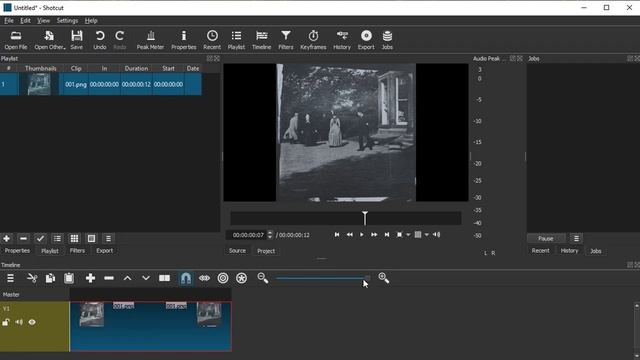Append clip to timeline with plus
640x360 pixels.
[x=90, y=278]
